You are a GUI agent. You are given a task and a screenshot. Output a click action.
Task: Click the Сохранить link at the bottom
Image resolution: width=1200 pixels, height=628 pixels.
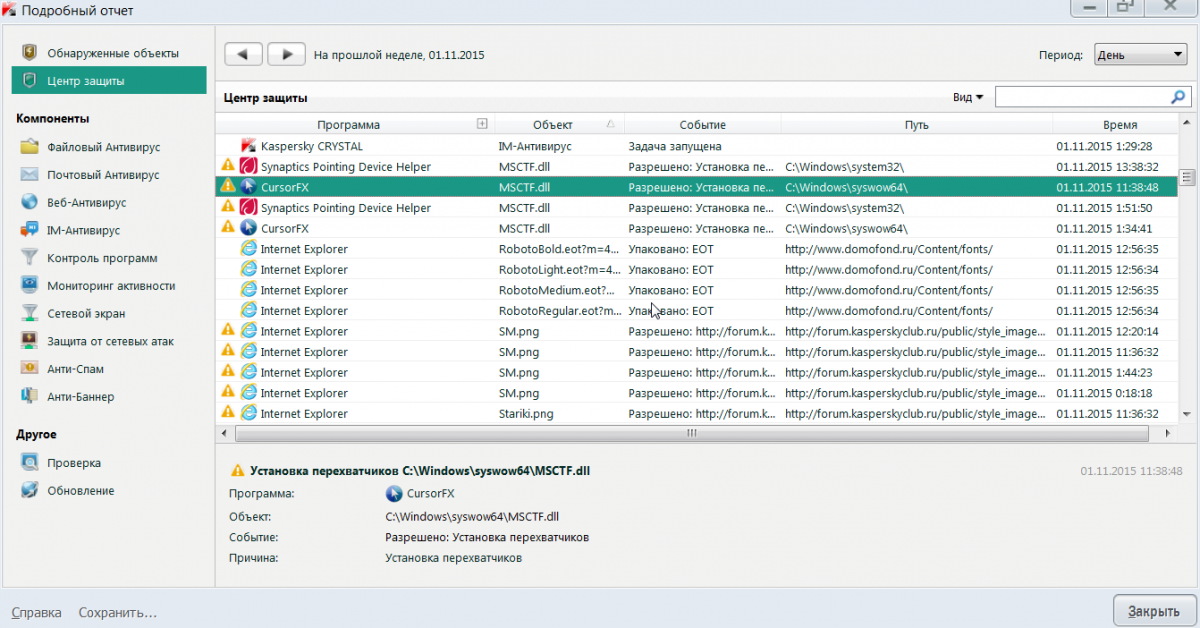pos(117,612)
